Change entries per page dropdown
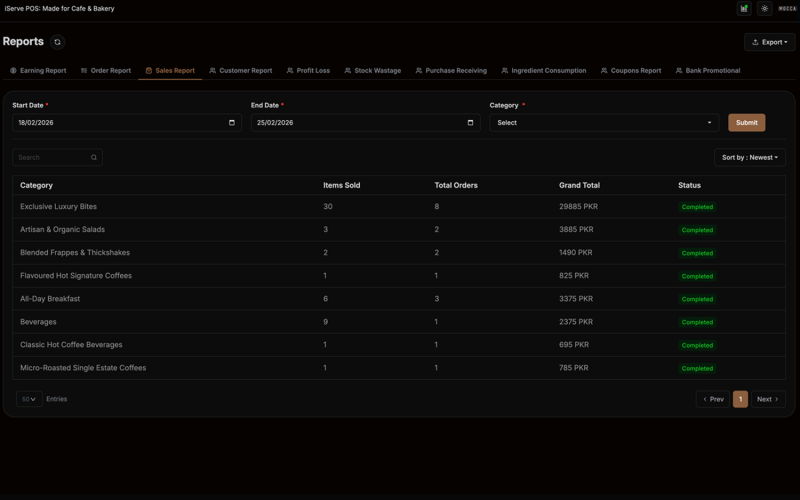Viewport: 800px width, 500px height. tap(29, 399)
